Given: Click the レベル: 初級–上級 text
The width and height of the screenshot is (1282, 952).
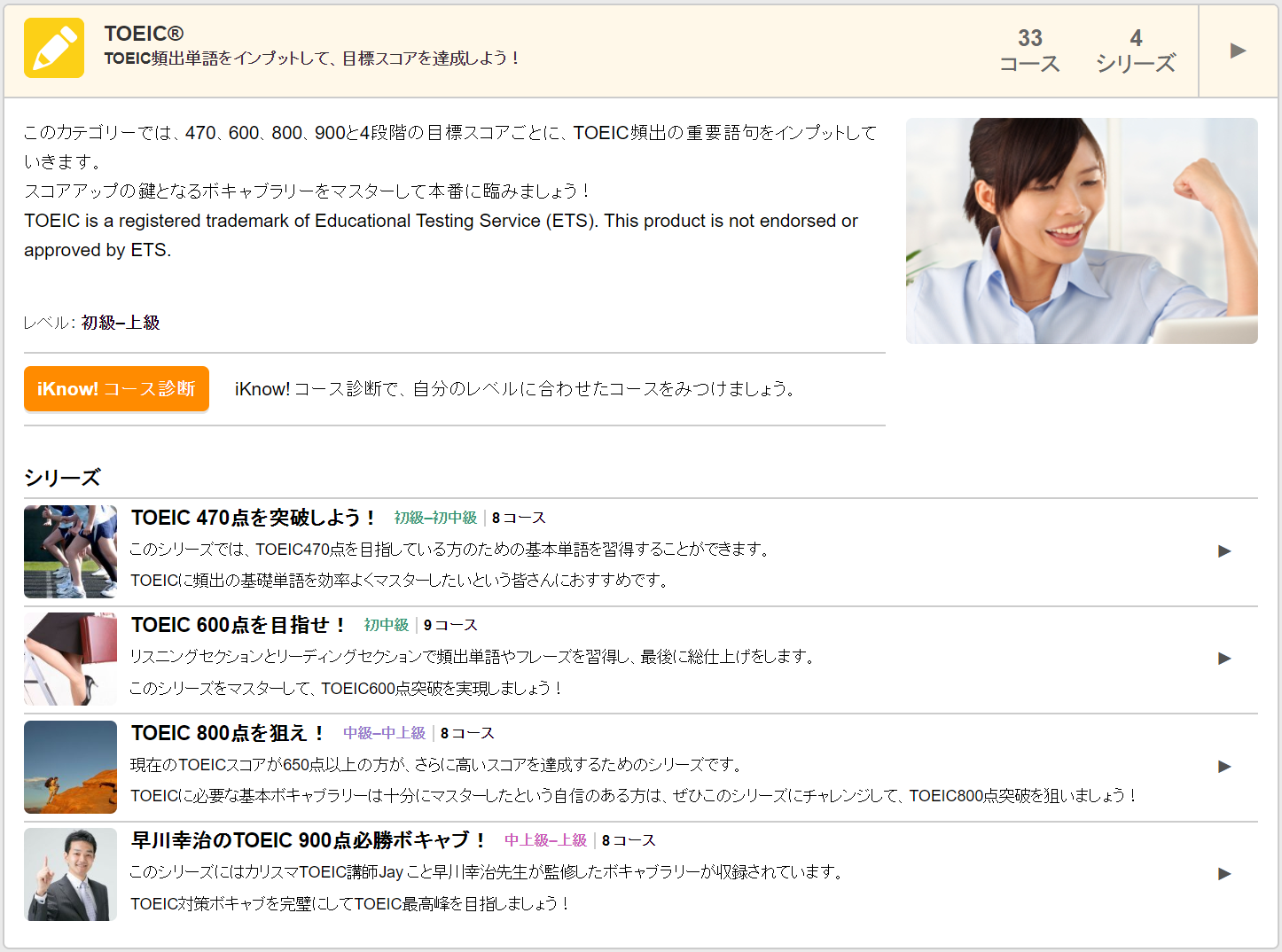Looking at the screenshot, I should (92, 323).
